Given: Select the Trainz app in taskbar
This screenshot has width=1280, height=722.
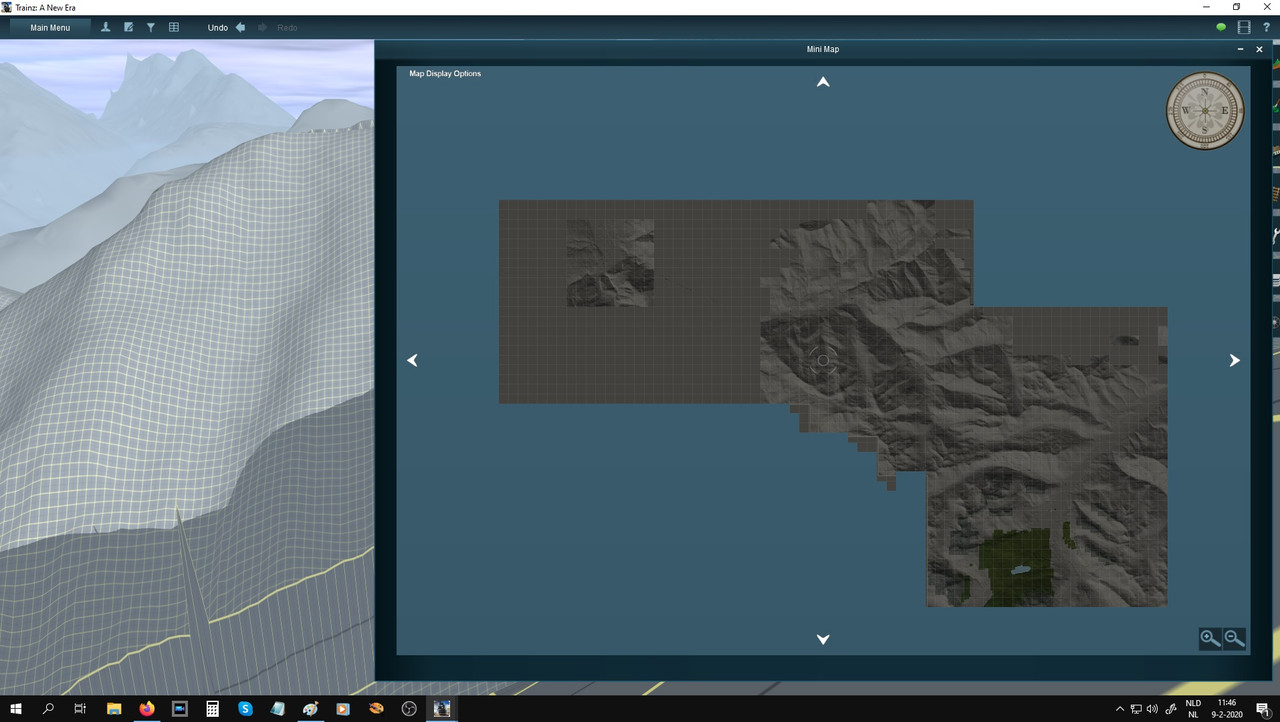Looking at the screenshot, I should coord(441,709).
